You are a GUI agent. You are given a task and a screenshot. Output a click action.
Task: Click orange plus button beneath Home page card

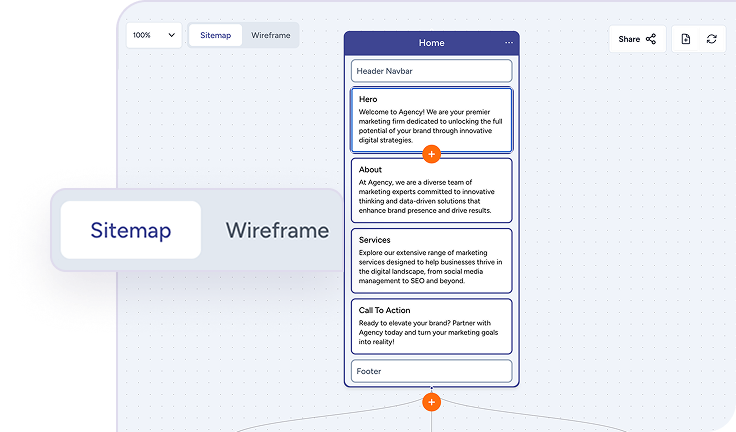coord(431,402)
